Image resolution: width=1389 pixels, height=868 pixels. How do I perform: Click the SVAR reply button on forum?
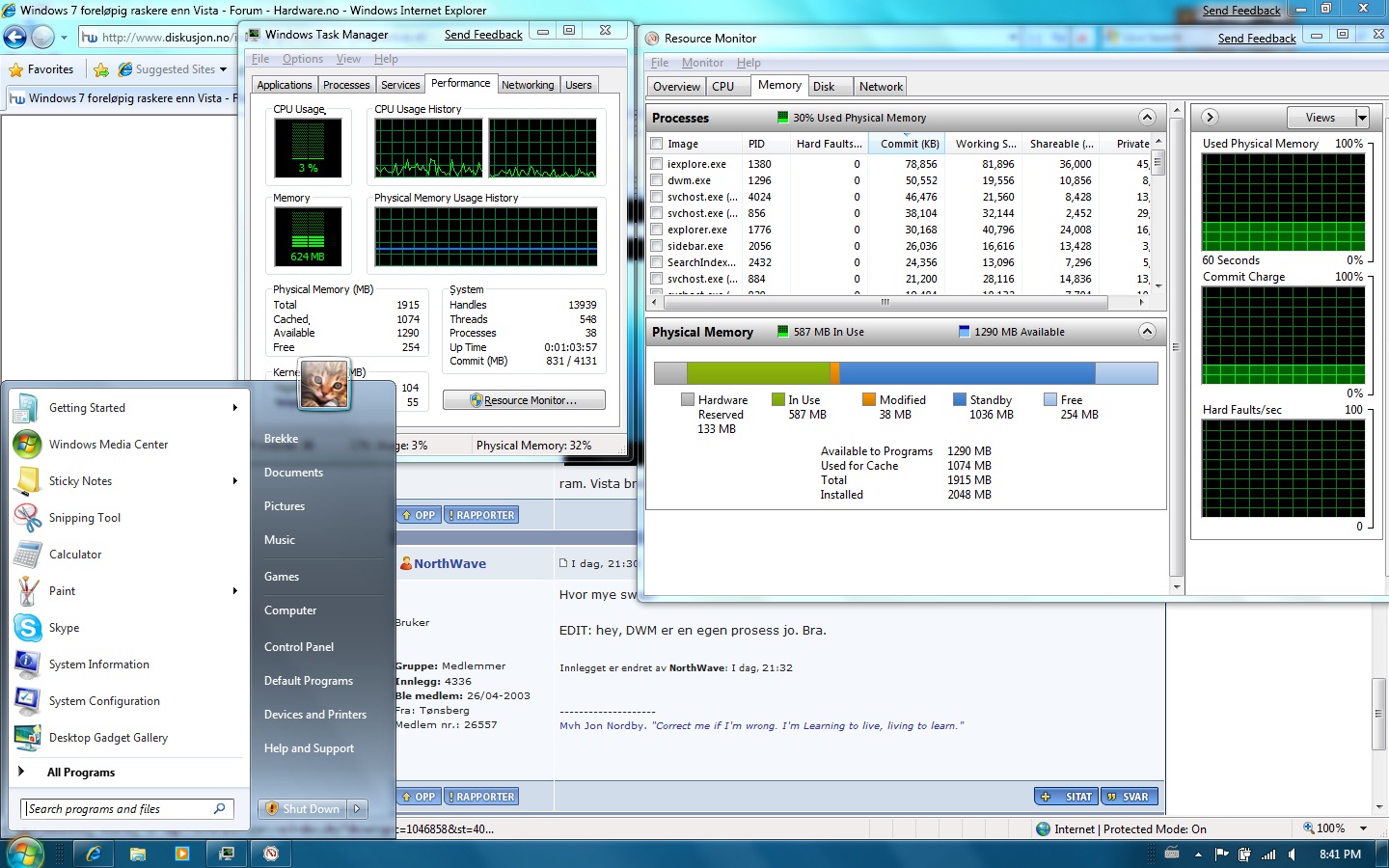(1128, 797)
